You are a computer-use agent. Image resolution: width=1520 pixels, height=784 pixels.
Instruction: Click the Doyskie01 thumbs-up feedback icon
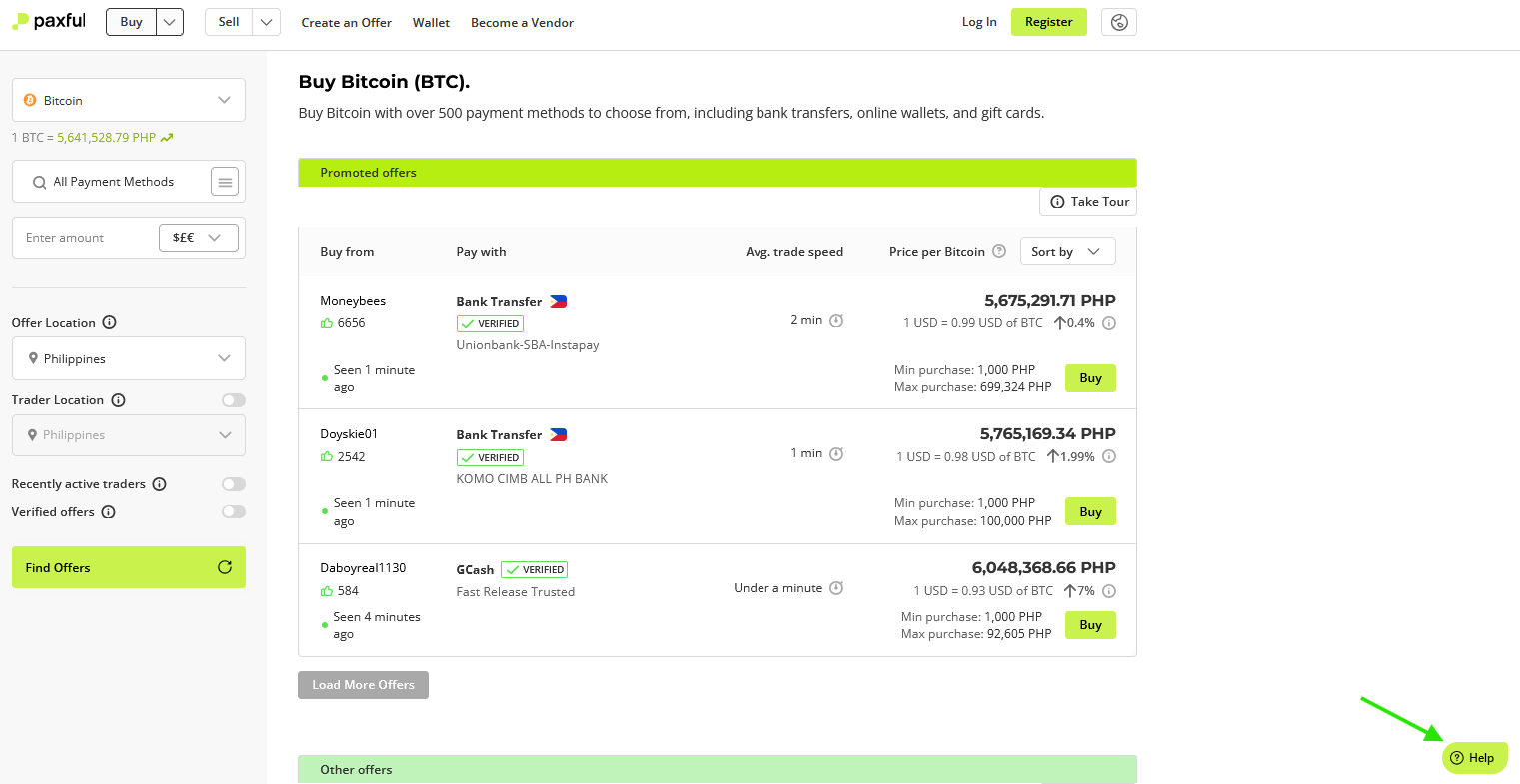[327, 456]
